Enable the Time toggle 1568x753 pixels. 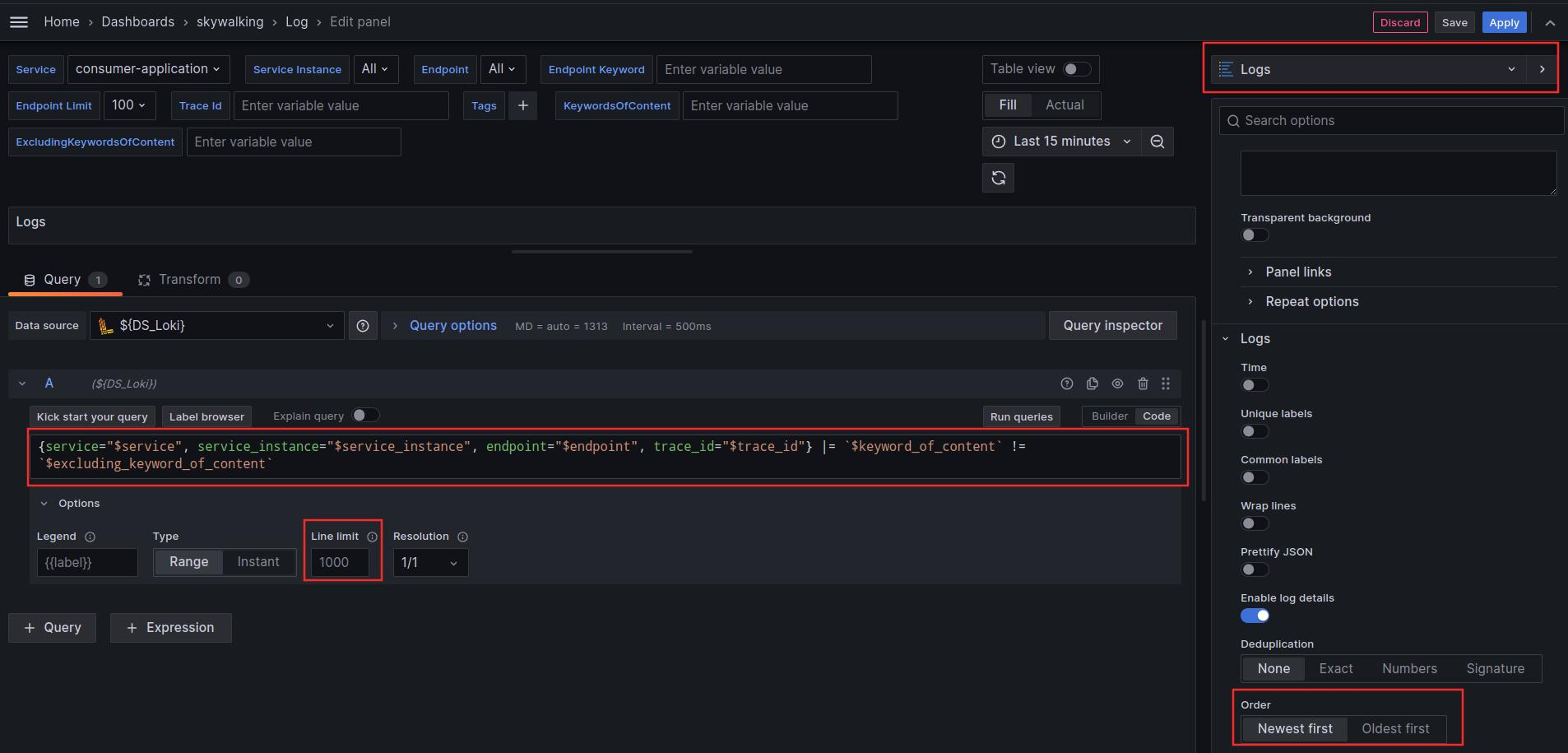coord(1255,385)
